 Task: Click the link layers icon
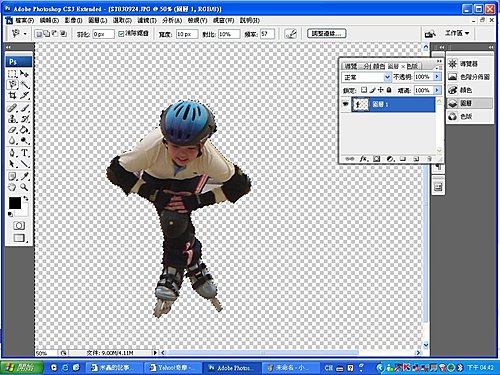click(350, 159)
